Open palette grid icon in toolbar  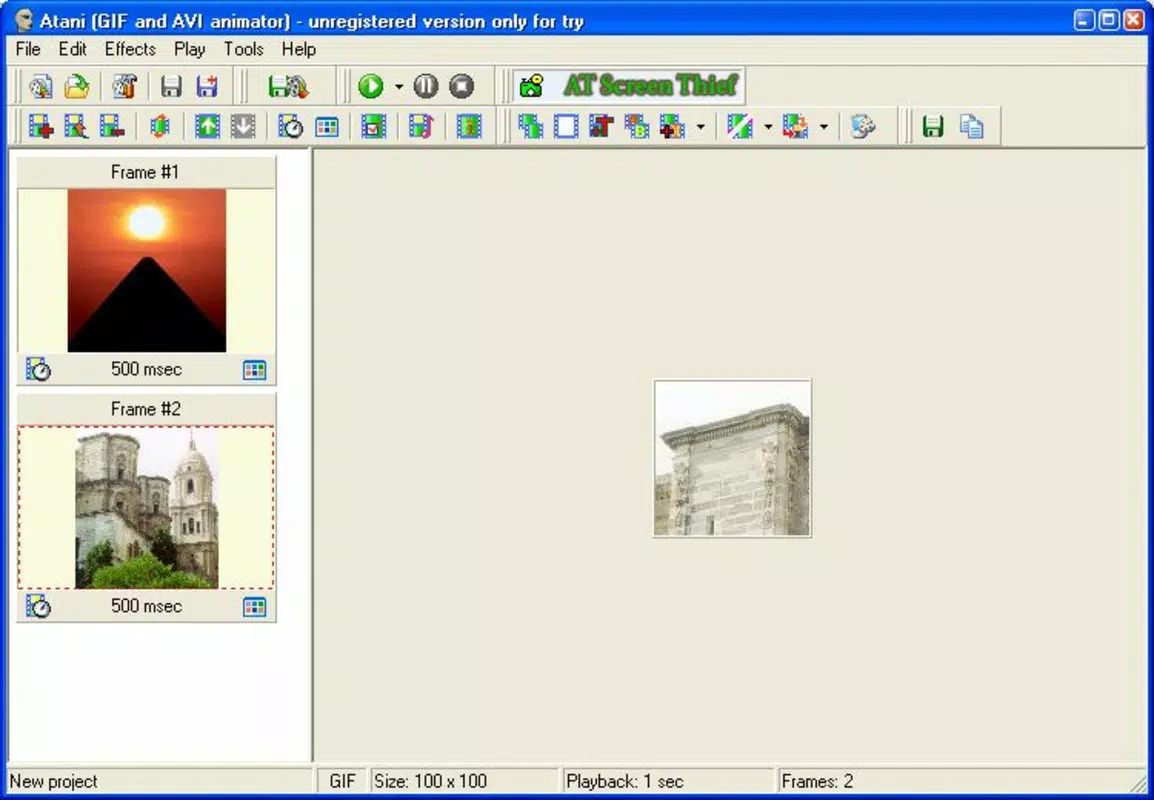(327, 127)
